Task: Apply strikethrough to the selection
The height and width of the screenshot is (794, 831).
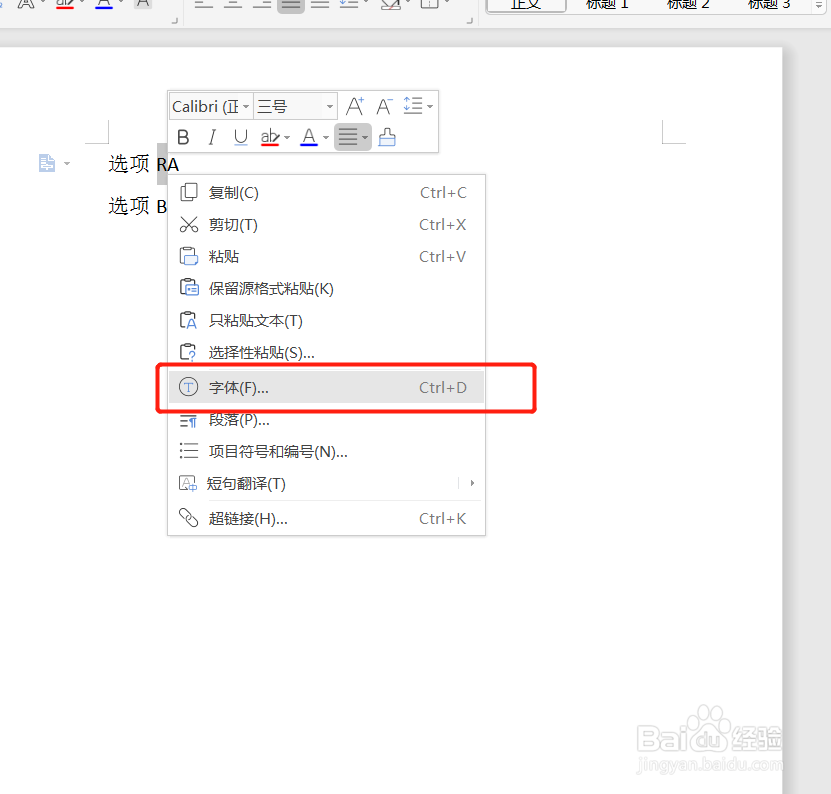Action: (x=268, y=137)
